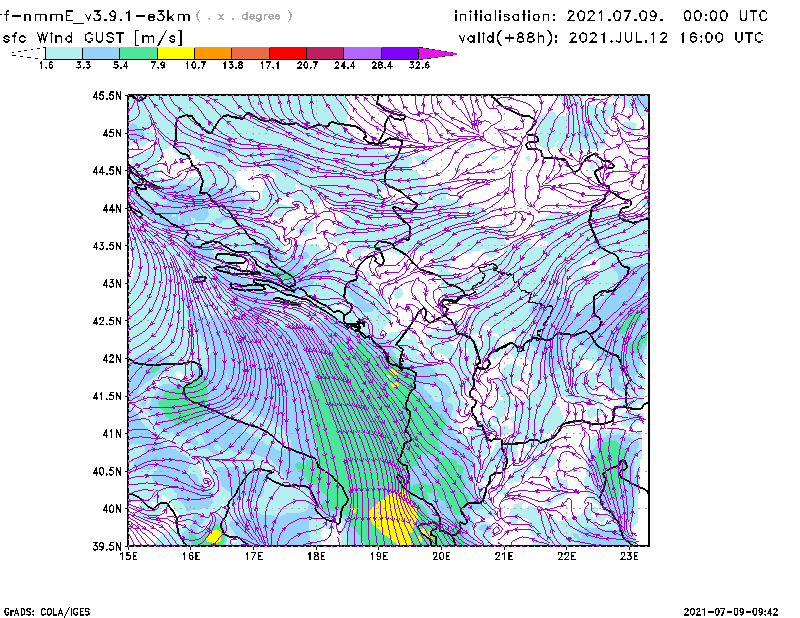
Task: Click the crimson 20.7–24.4 legend swatch
Action: click(325, 53)
